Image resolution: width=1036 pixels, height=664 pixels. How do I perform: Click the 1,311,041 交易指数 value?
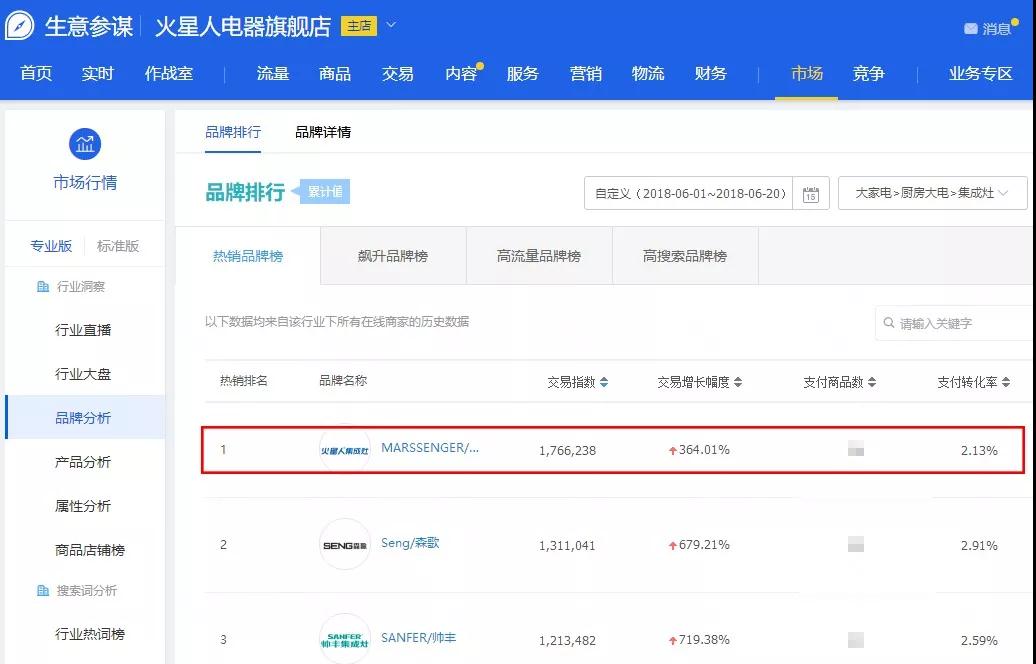click(568, 546)
